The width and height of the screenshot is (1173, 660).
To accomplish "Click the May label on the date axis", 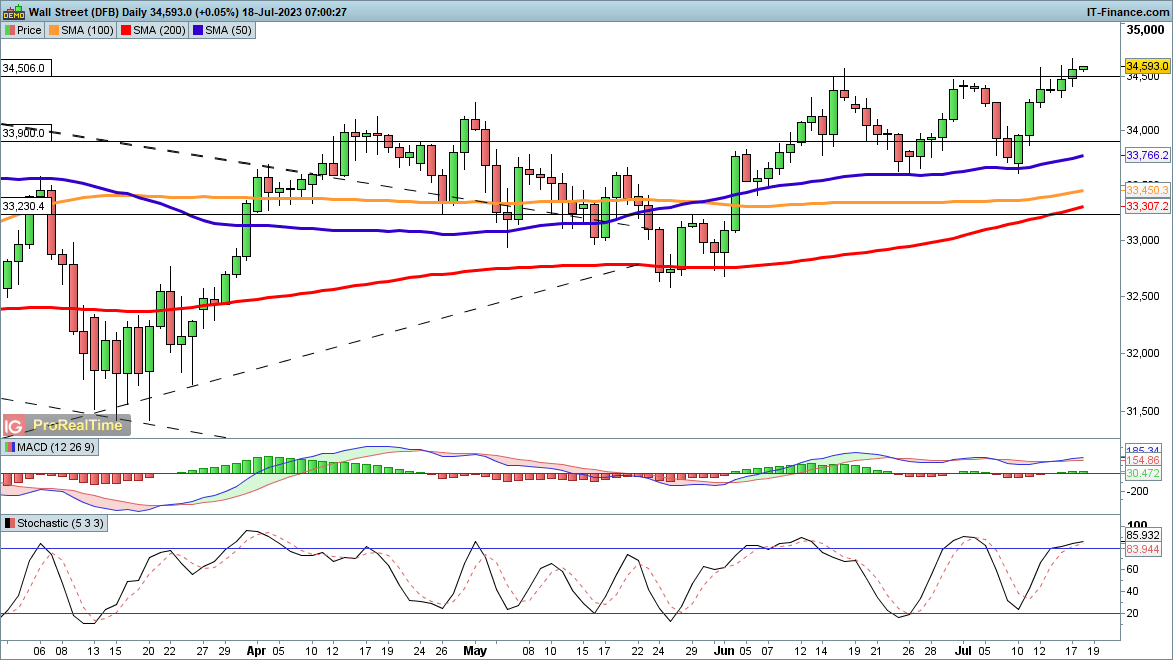I will (x=475, y=651).
